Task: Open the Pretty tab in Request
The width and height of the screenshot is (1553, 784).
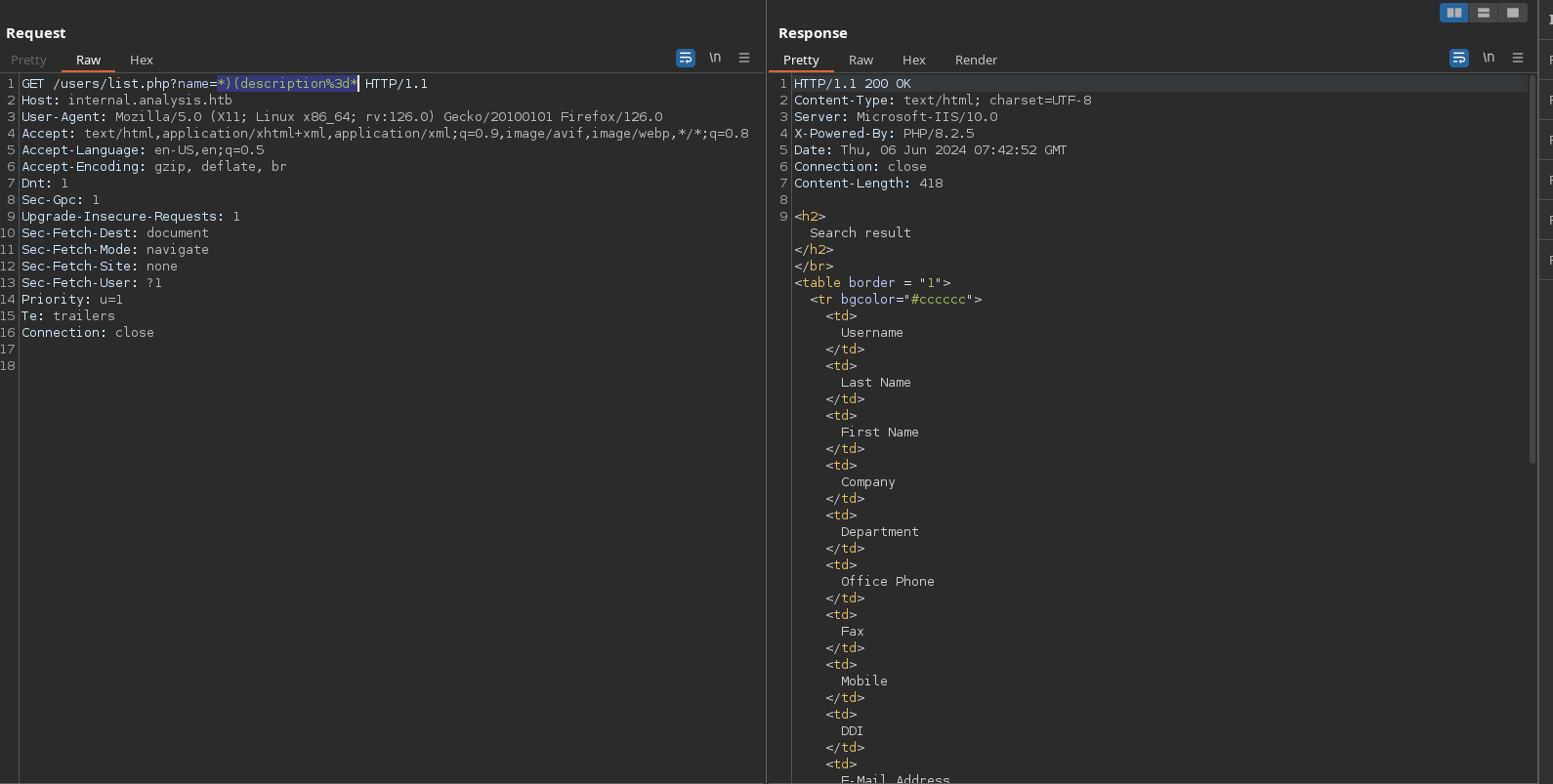Action: point(28,61)
